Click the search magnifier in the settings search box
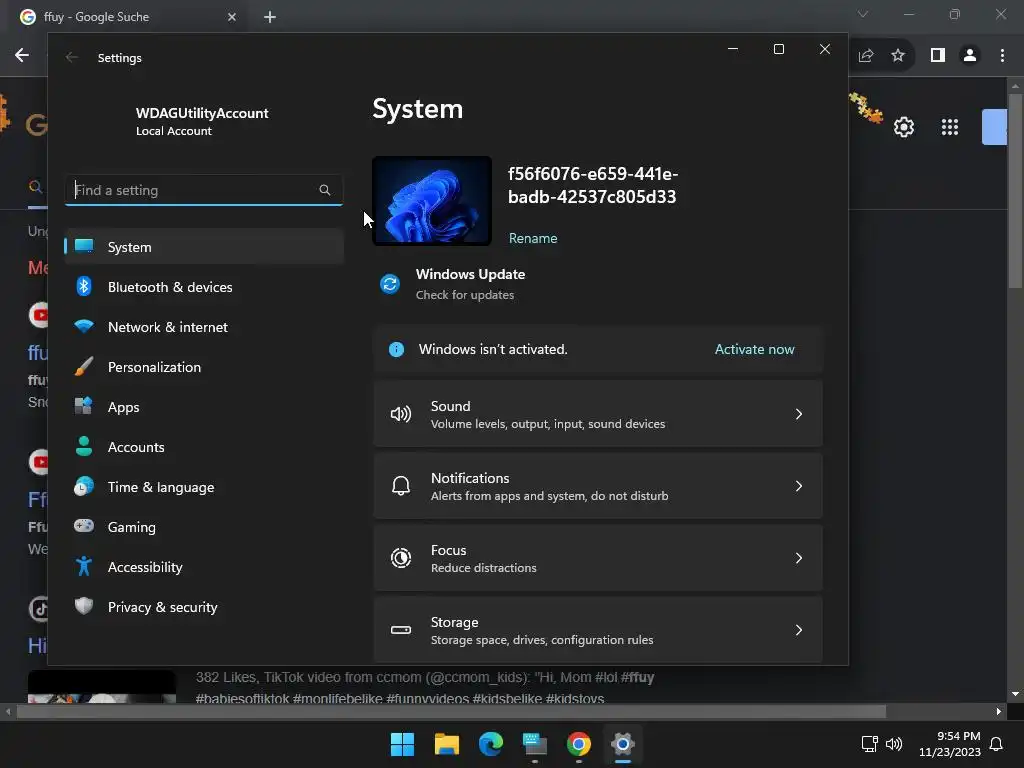The height and width of the screenshot is (768, 1024). [x=325, y=190]
